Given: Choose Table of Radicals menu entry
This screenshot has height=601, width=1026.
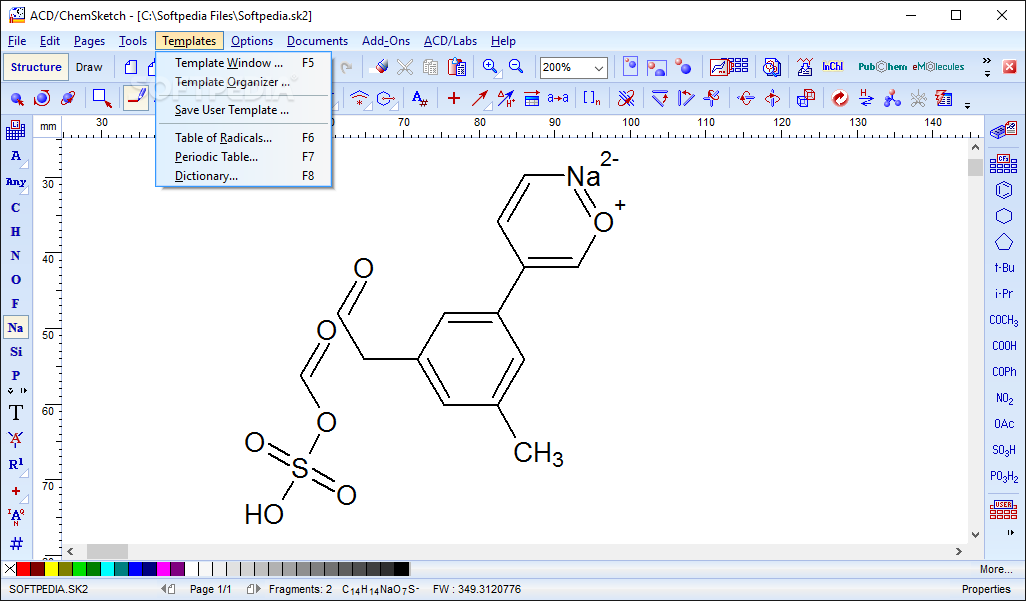Looking at the screenshot, I should 244,138.
